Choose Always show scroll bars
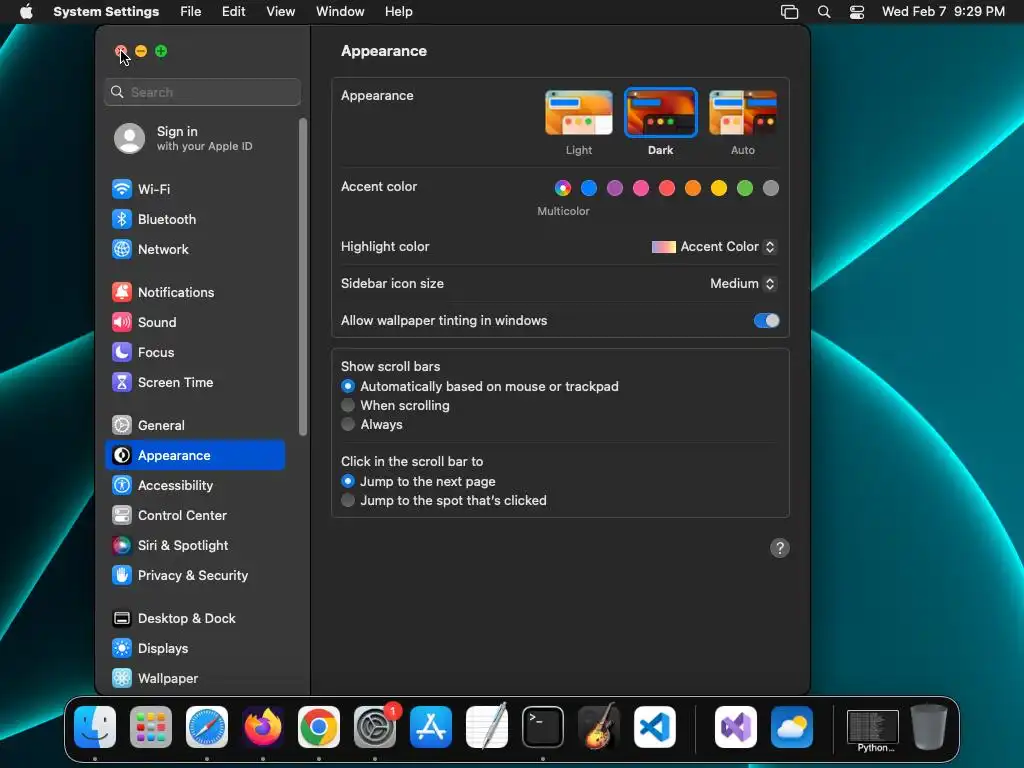Image resolution: width=1024 pixels, height=768 pixels. pyautogui.click(x=372, y=424)
